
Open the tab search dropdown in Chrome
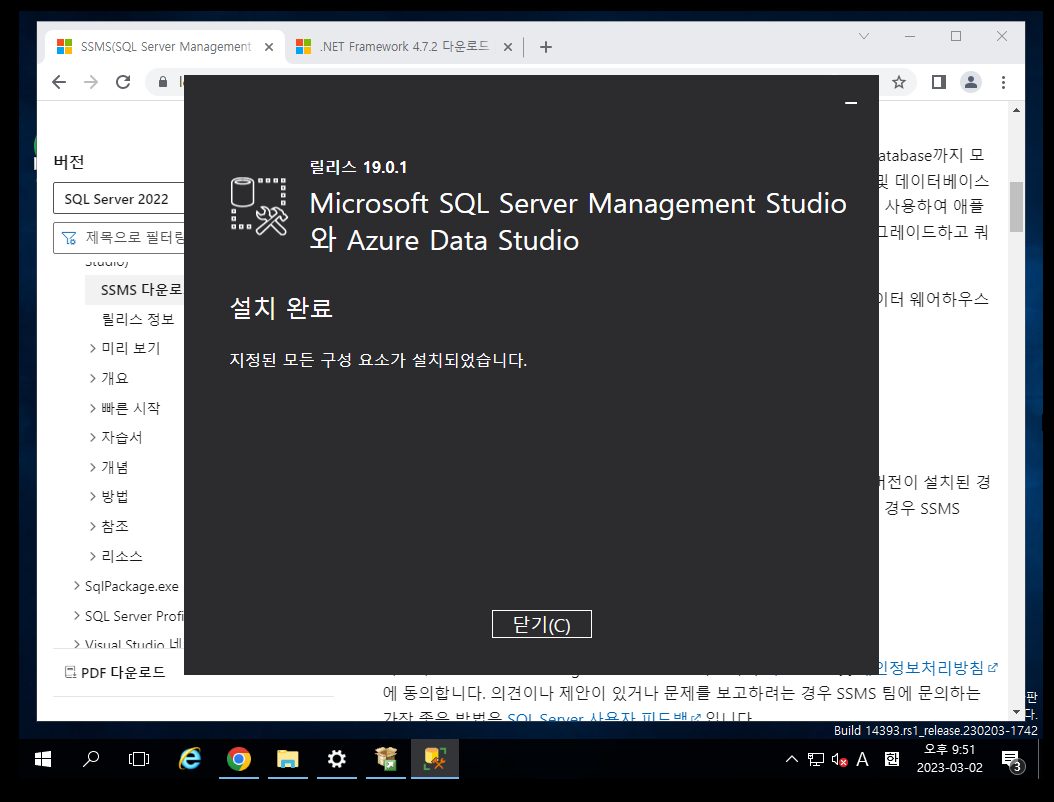pos(864,36)
